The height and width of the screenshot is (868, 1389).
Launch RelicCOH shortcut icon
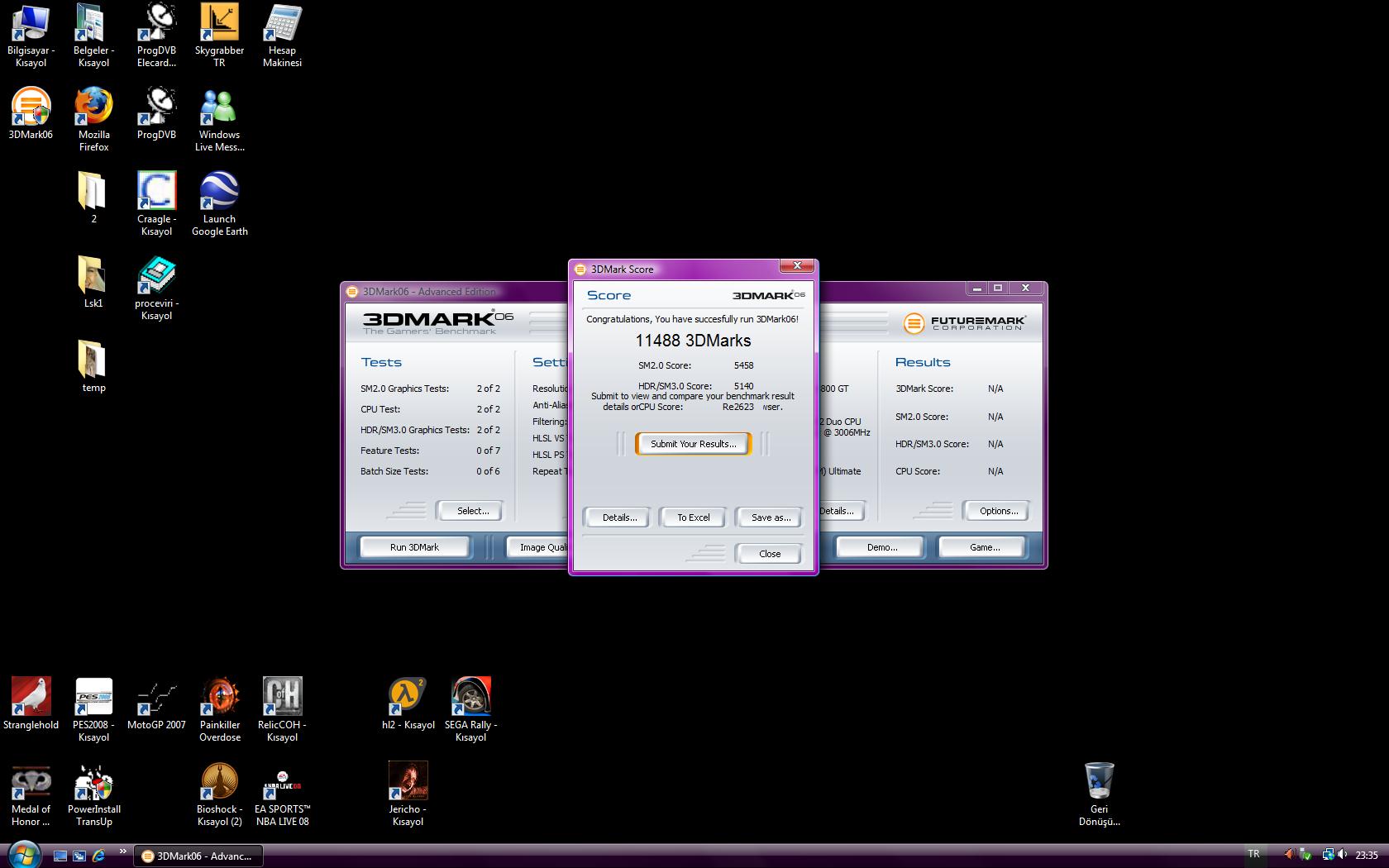click(282, 709)
